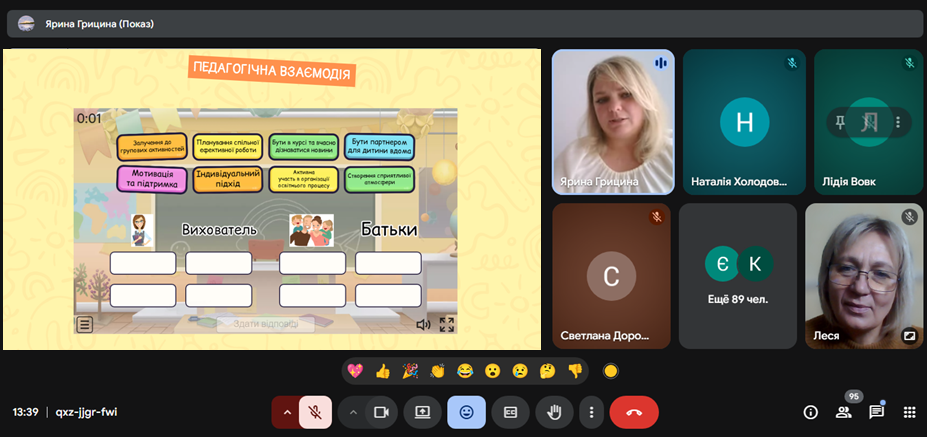Raise your hand
927x437 pixels.
(x=555, y=412)
